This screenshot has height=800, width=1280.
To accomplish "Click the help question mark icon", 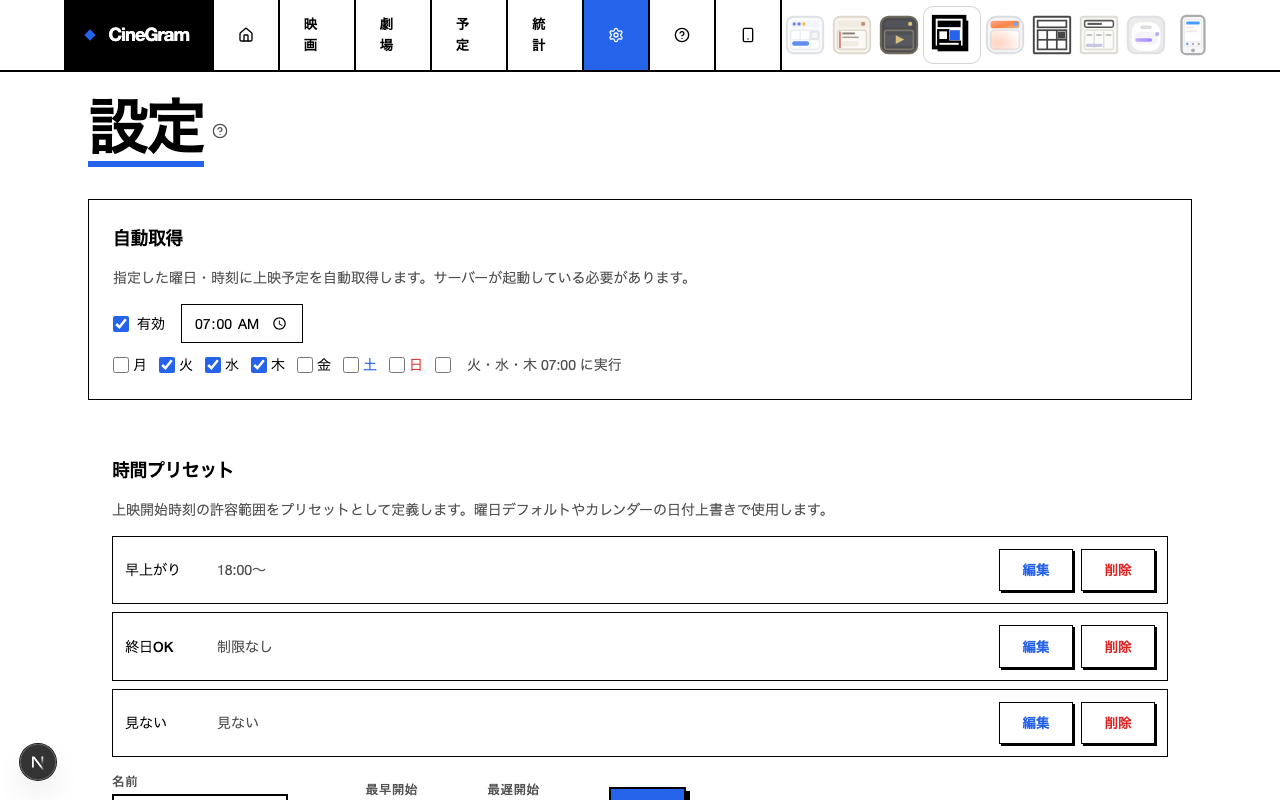I will (682, 34).
